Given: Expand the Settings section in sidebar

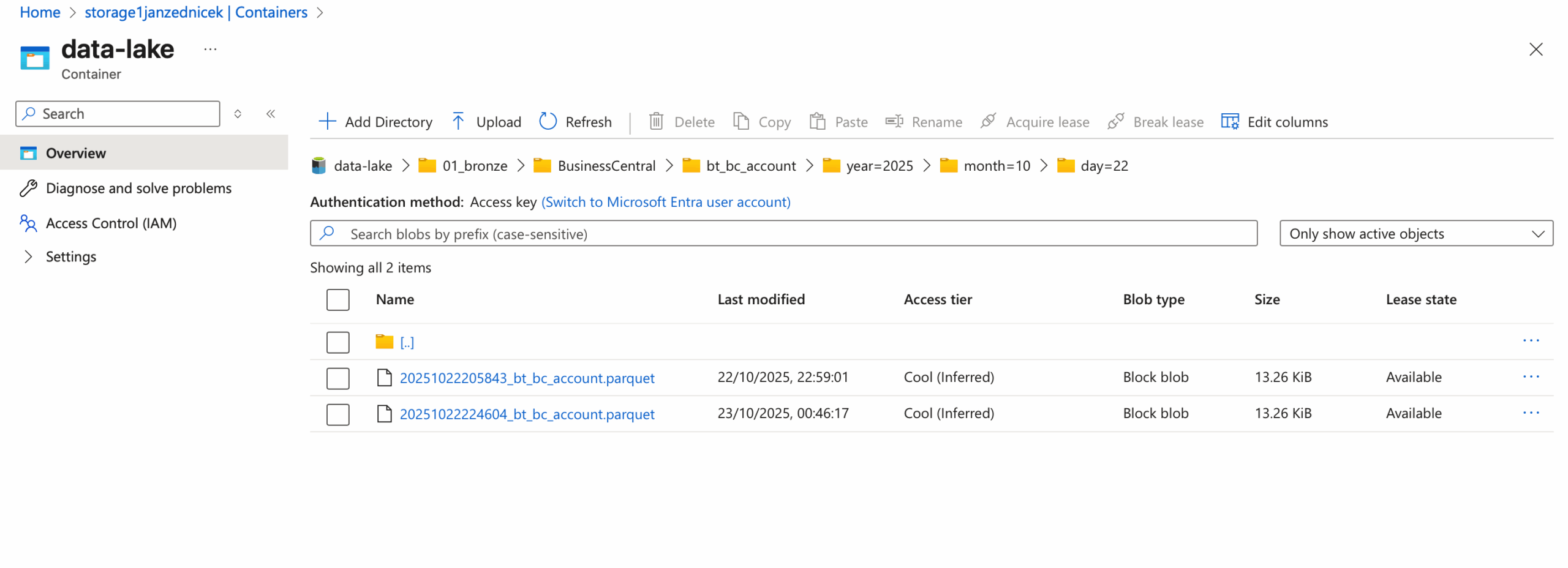Looking at the screenshot, I should 28,256.
